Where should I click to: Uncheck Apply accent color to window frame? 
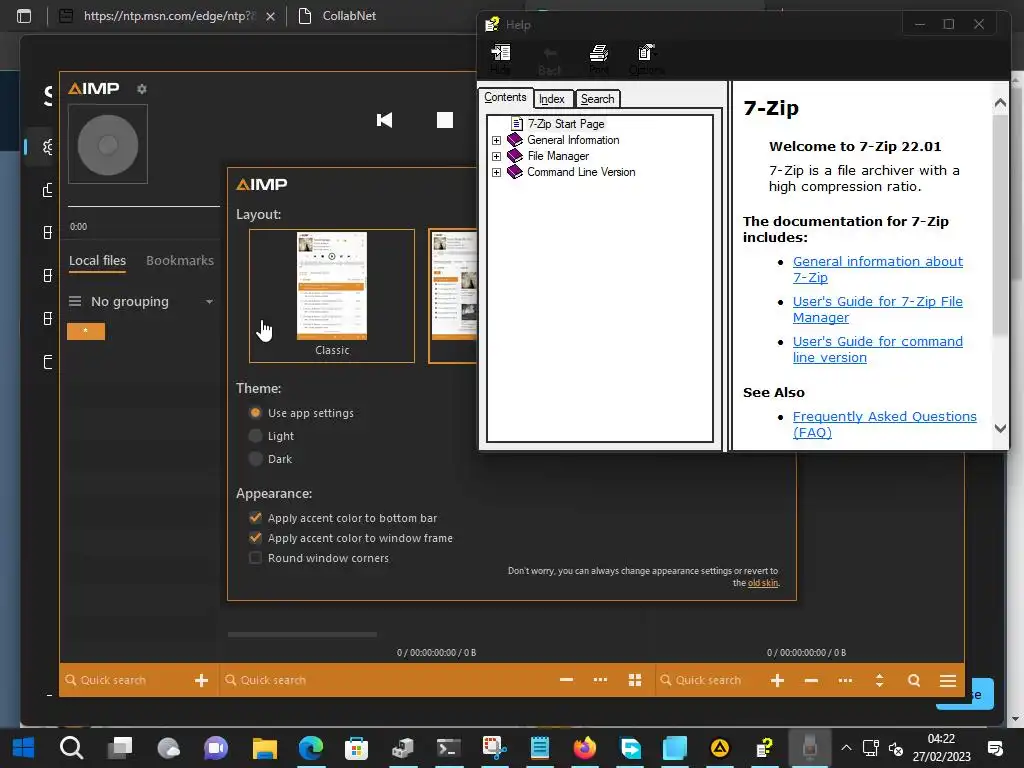[255, 538]
